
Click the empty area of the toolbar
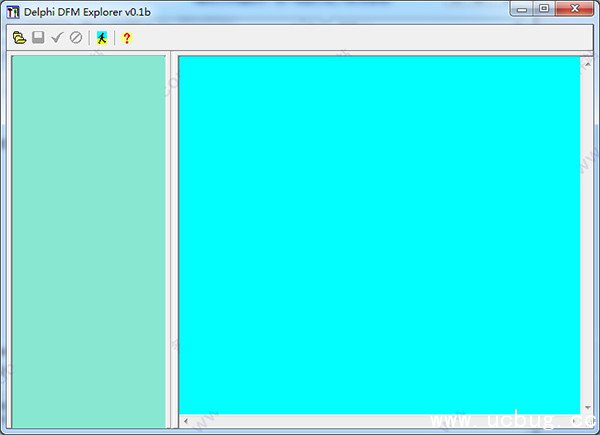(350, 38)
